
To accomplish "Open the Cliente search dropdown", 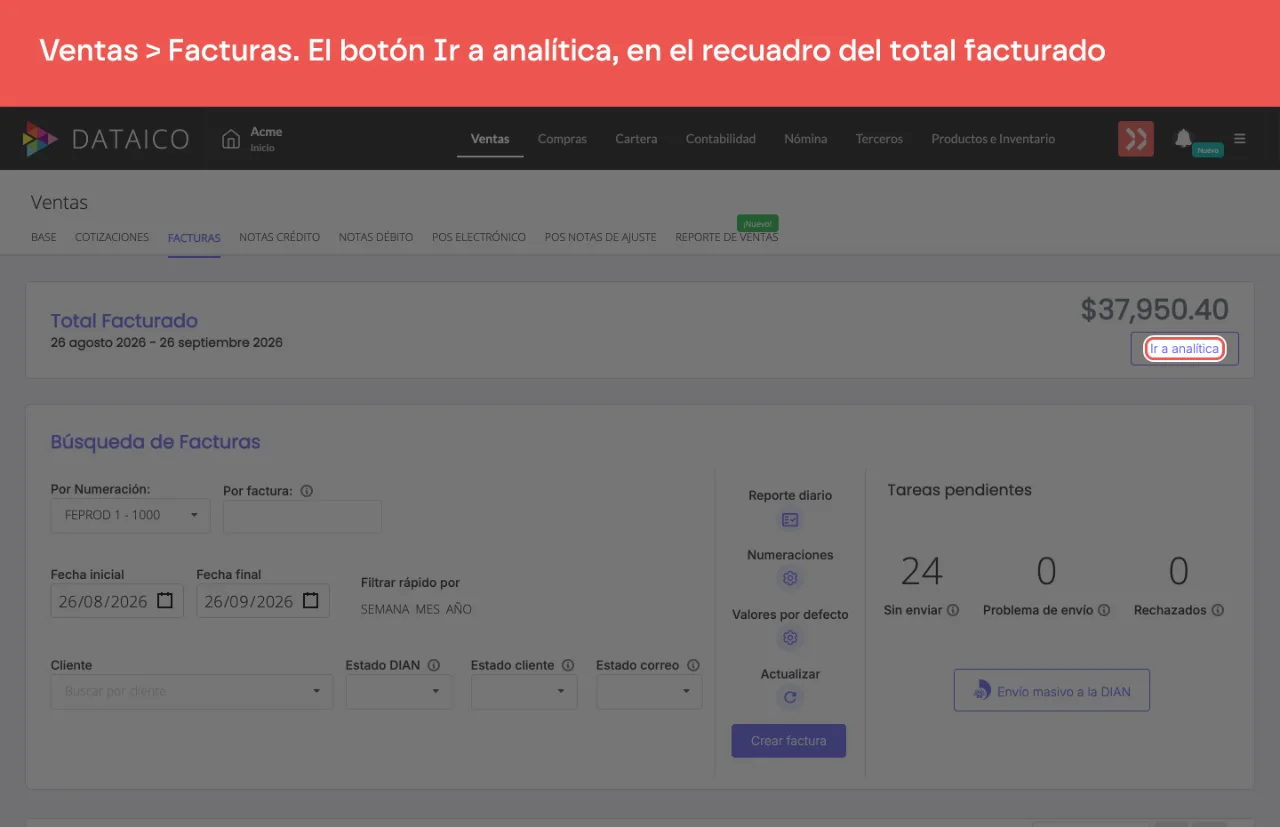I will pyautogui.click(x=192, y=691).
